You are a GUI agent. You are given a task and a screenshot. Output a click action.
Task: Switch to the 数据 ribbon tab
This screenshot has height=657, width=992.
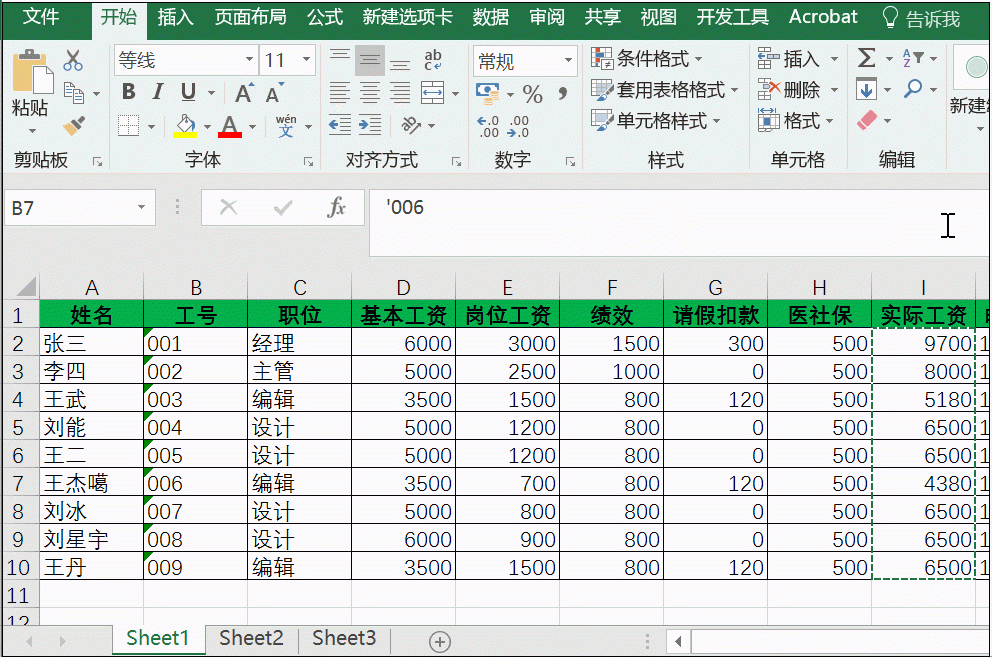(x=491, y=17)
